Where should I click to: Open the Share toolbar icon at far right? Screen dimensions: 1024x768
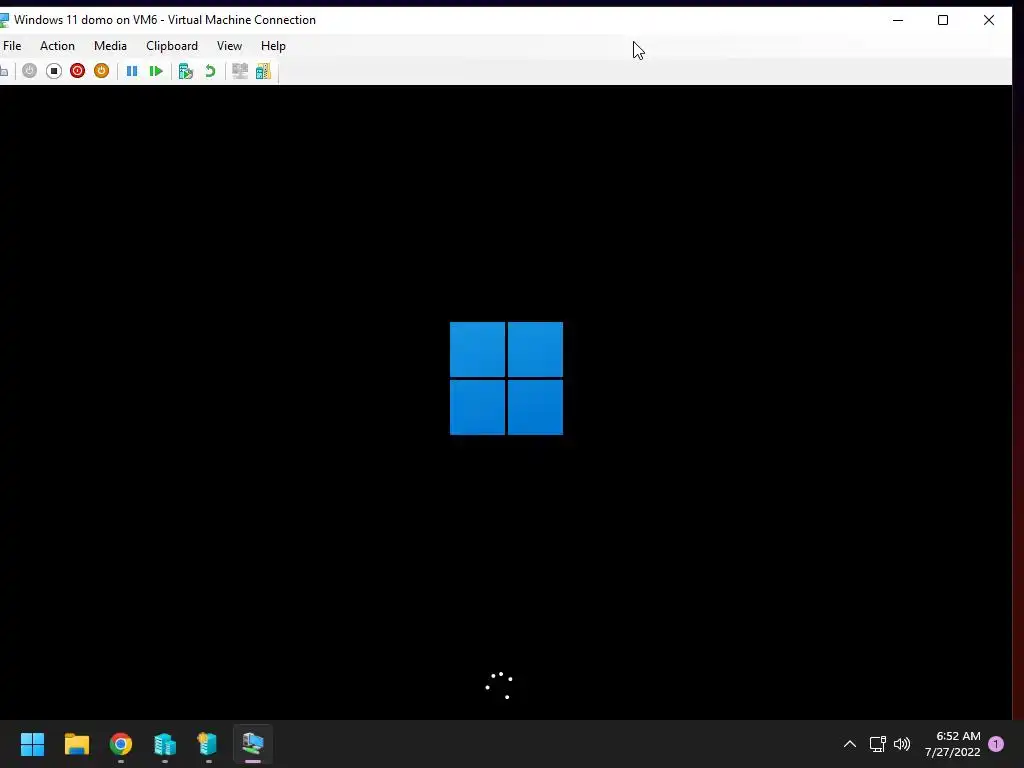(263, 71)
